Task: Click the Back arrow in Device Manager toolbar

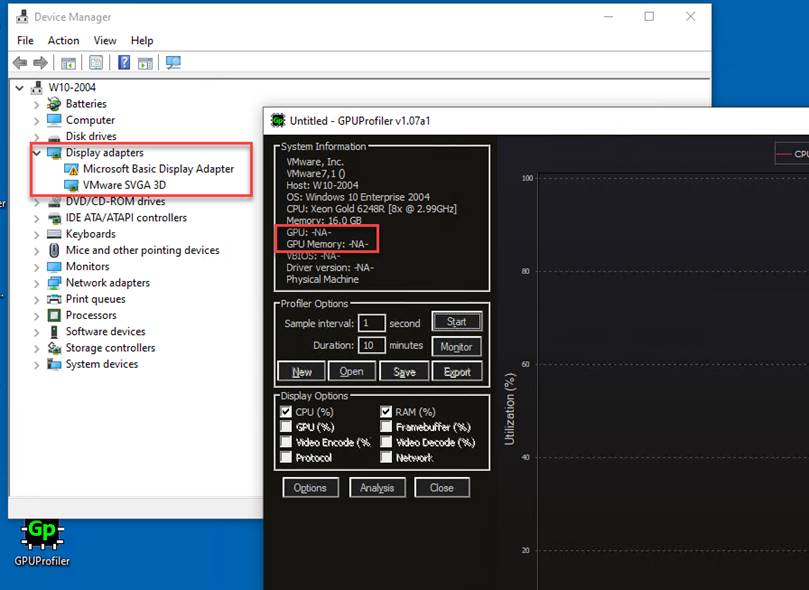Action: tap(20, 63)
